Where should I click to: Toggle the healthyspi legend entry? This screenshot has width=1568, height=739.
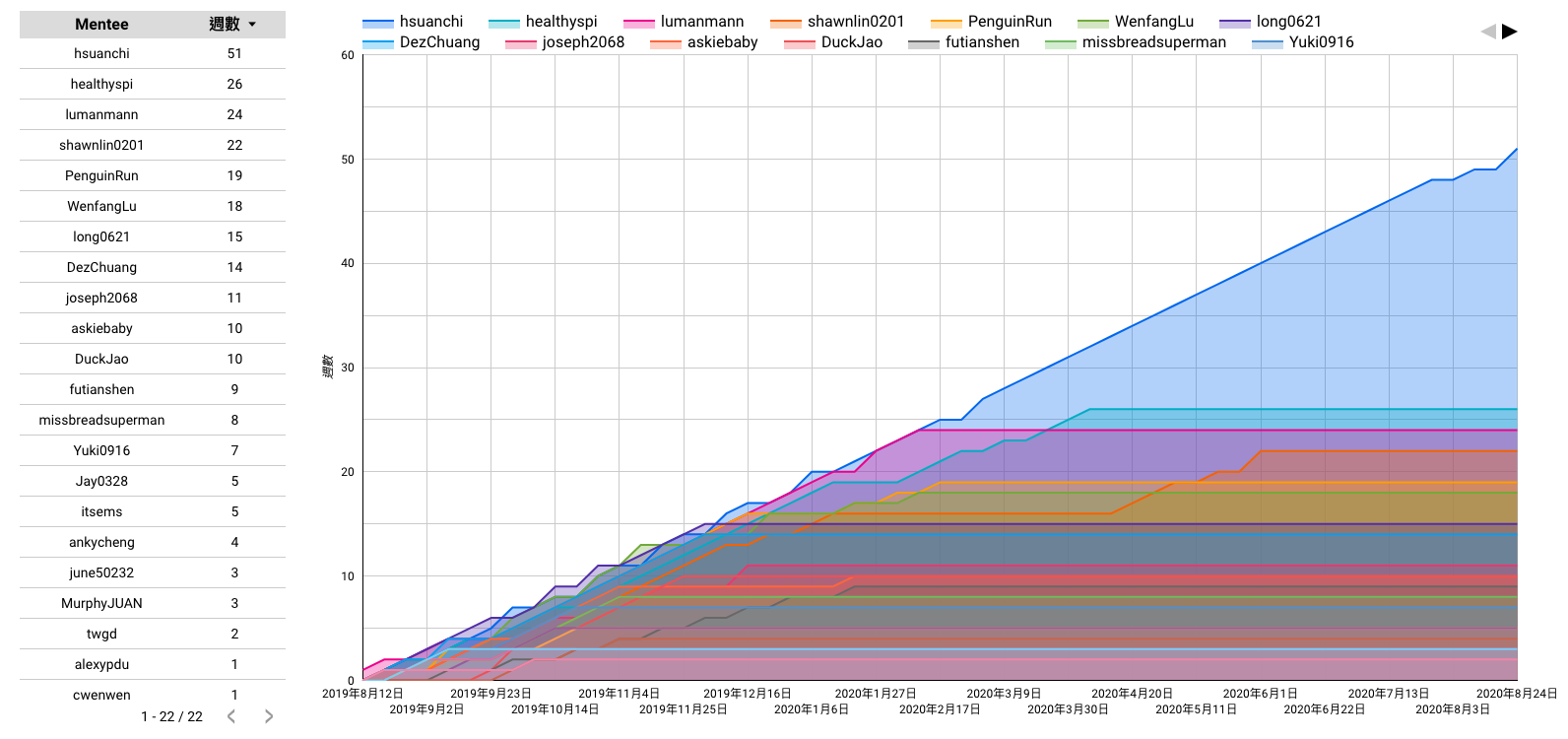point(543,22)
